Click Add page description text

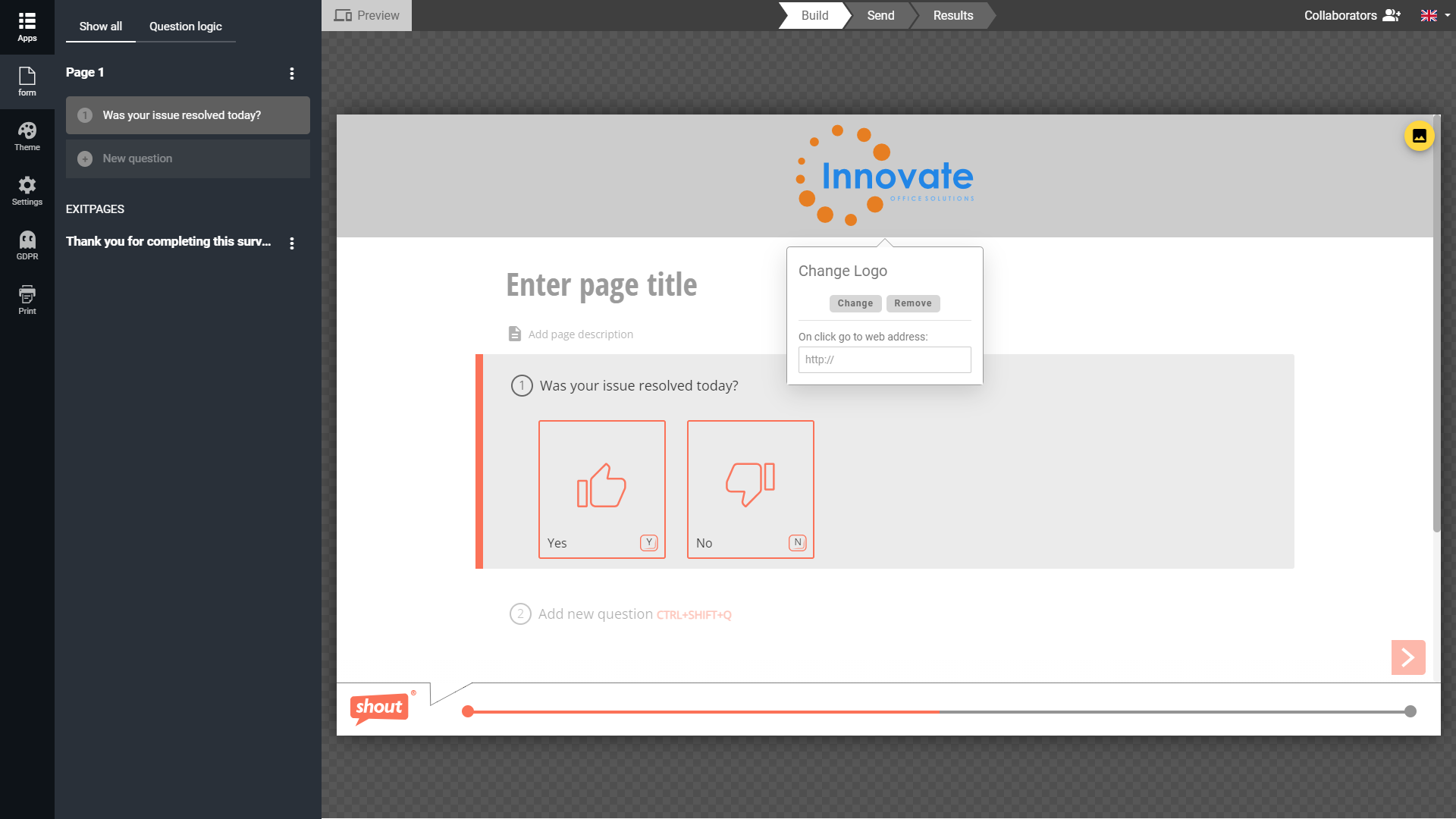(x=581, y=334)
